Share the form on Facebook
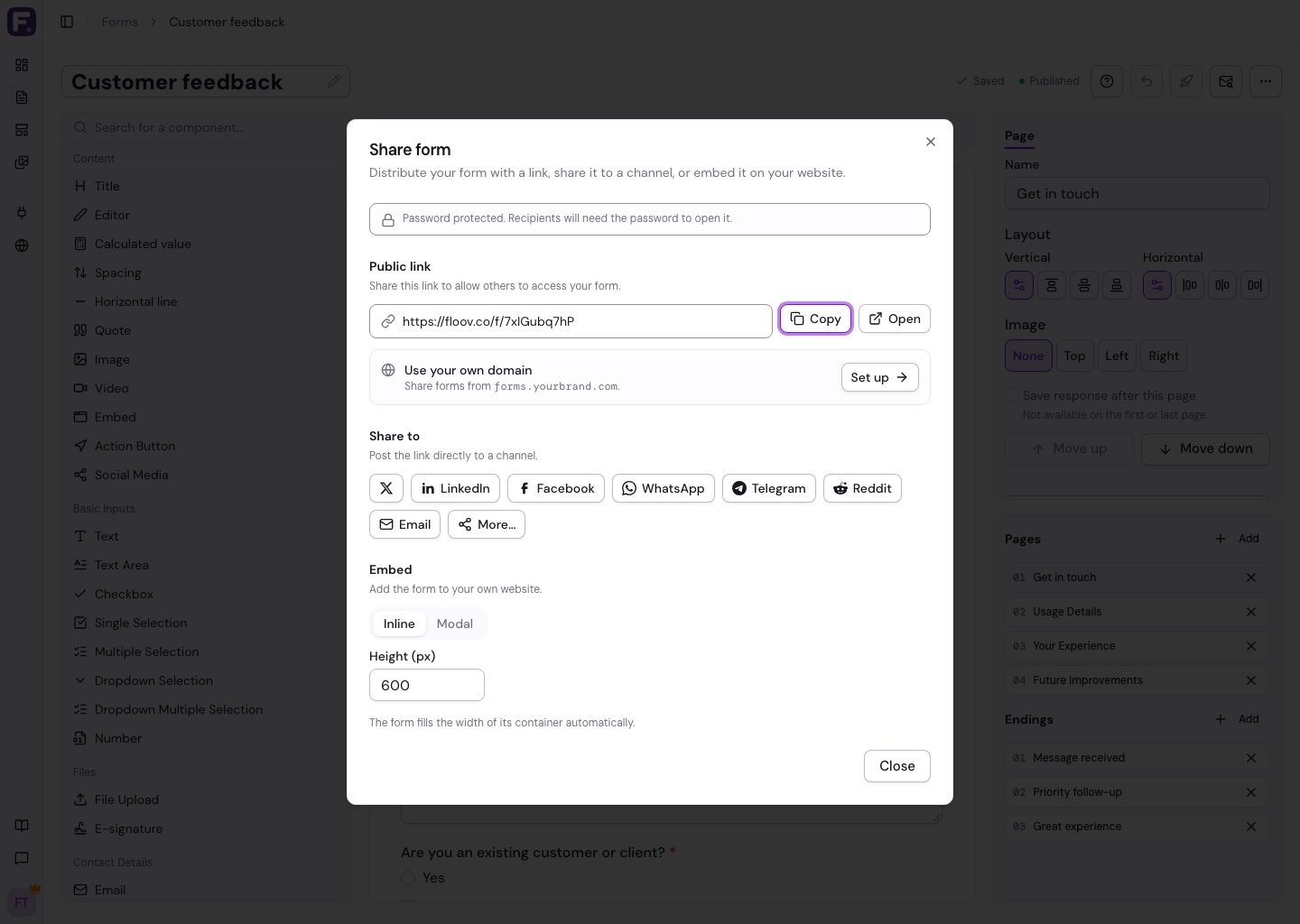The image size is (1300, 924). coord(556,488)
